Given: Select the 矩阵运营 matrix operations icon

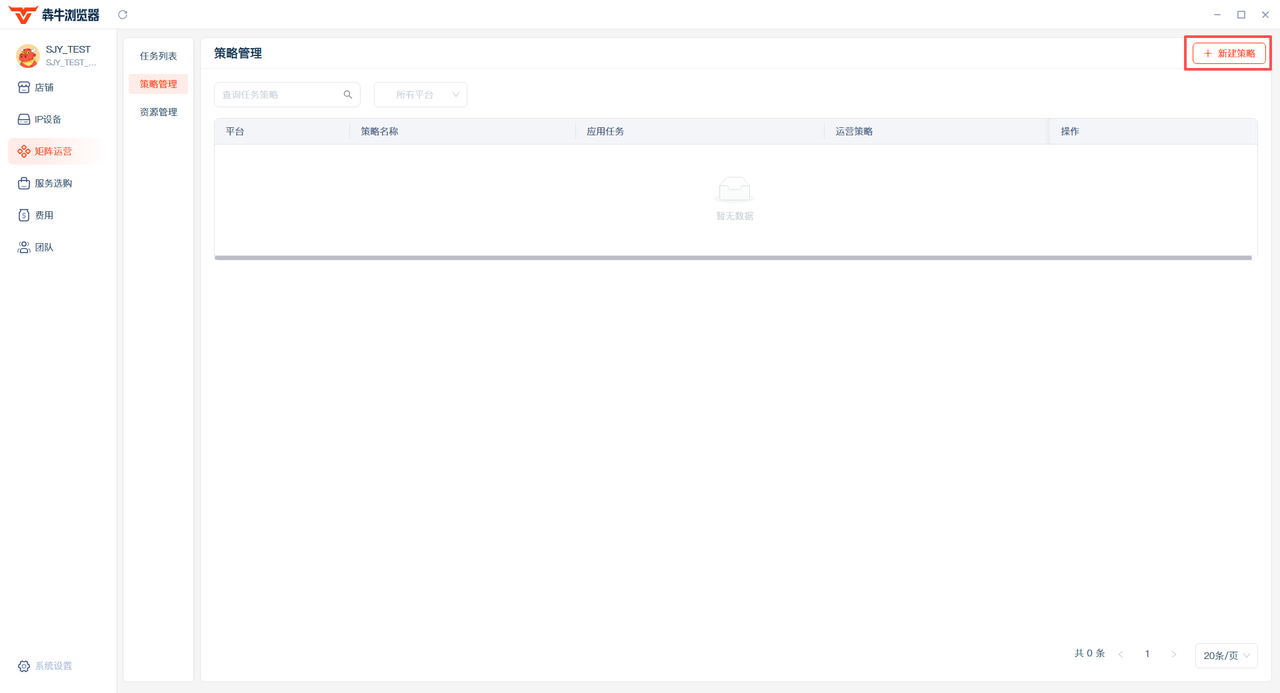Looking at the screenshot, I should click(x=24, y=152).
